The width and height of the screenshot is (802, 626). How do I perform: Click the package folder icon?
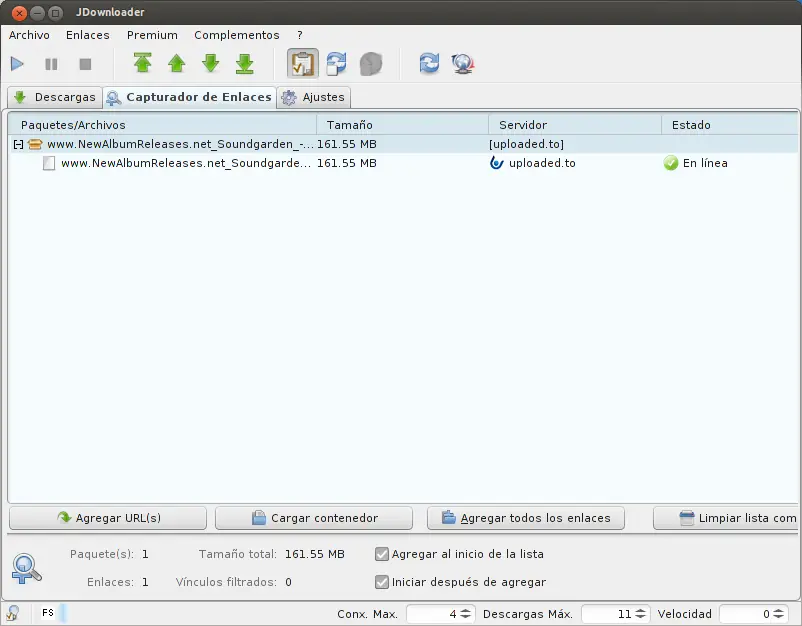pyautogui.click(x=35, y=145)
